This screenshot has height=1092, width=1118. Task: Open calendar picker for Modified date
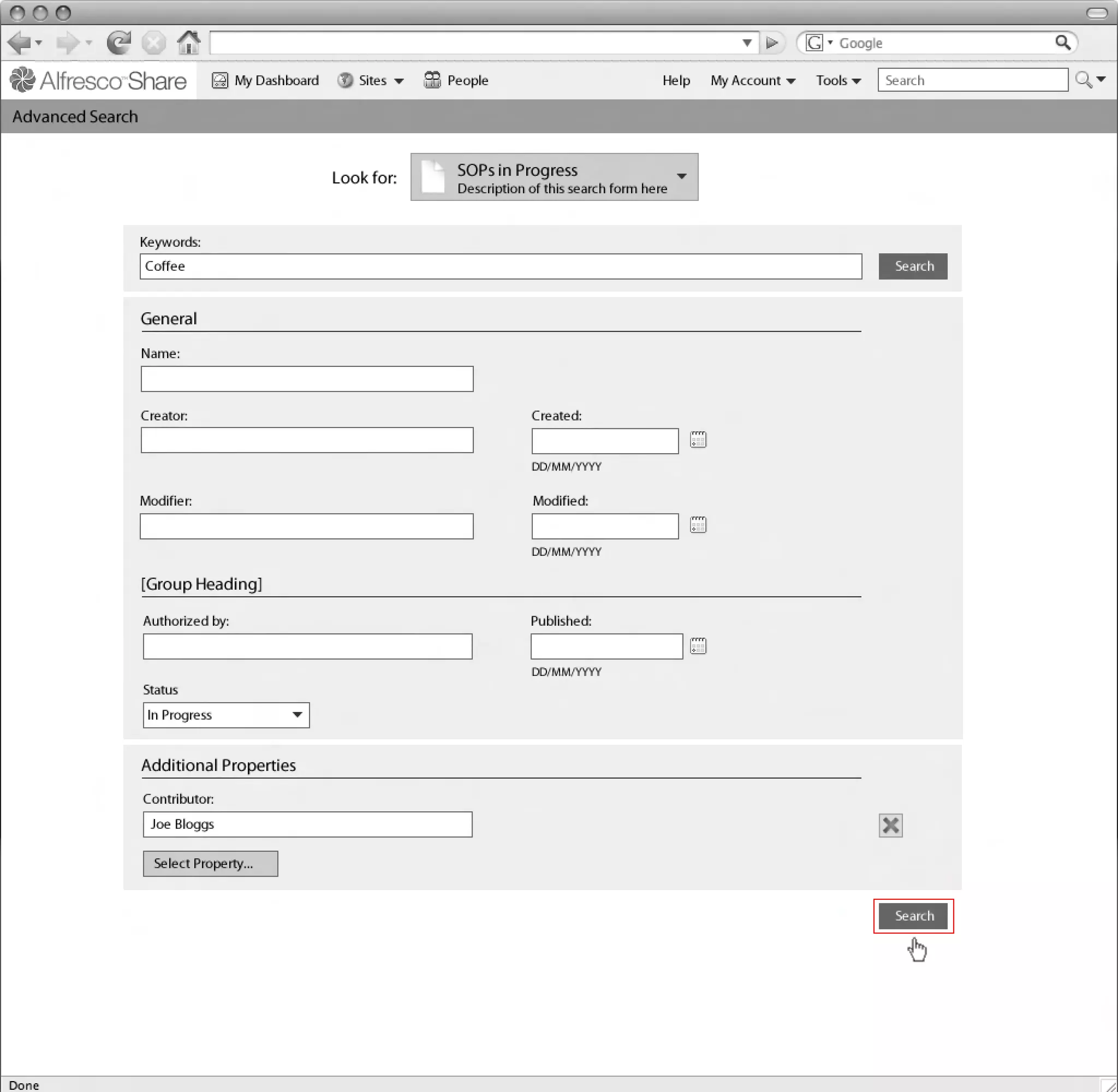click(x=698, y=525)
